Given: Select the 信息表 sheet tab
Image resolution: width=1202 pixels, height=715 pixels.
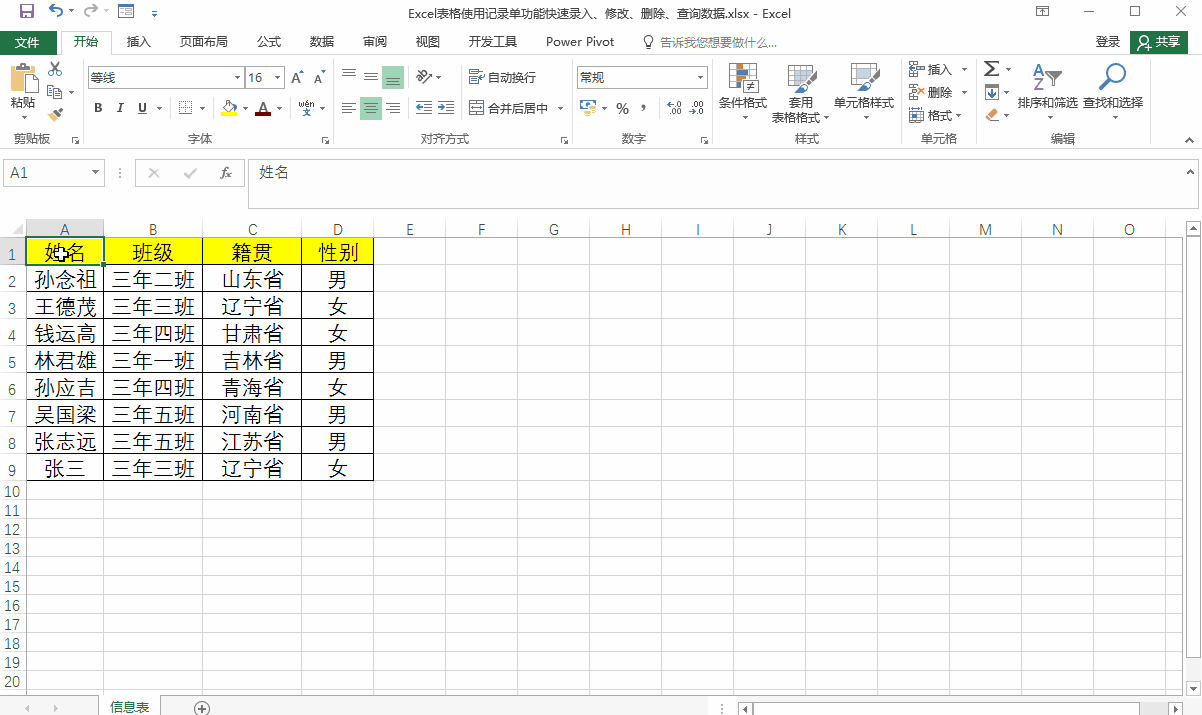Looking at the screenshot, I should point(130,707).
